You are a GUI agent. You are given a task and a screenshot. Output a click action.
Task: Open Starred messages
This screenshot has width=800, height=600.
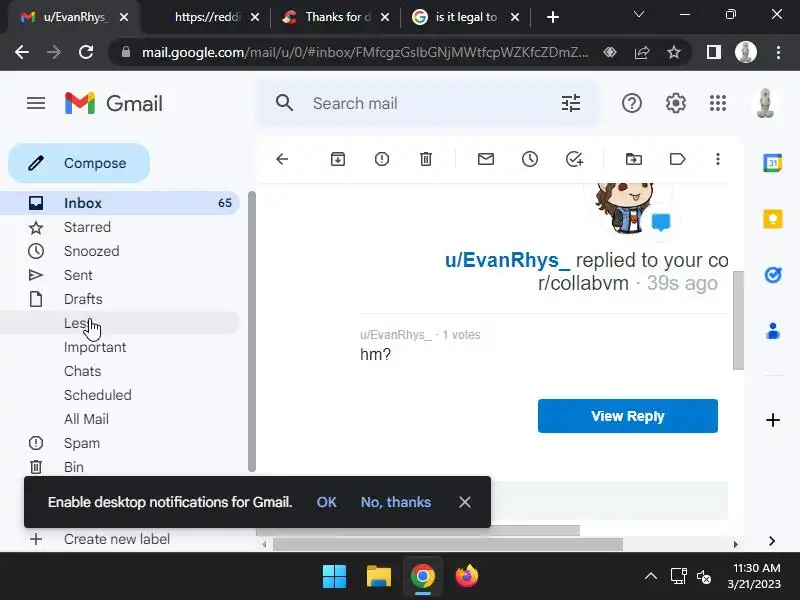(x=119, y=227)
